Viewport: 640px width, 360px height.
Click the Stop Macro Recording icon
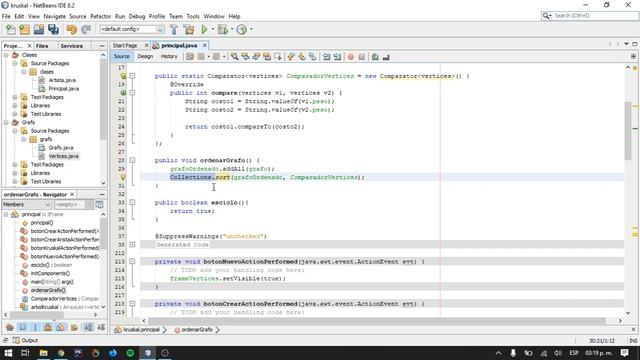coord(362,57)
